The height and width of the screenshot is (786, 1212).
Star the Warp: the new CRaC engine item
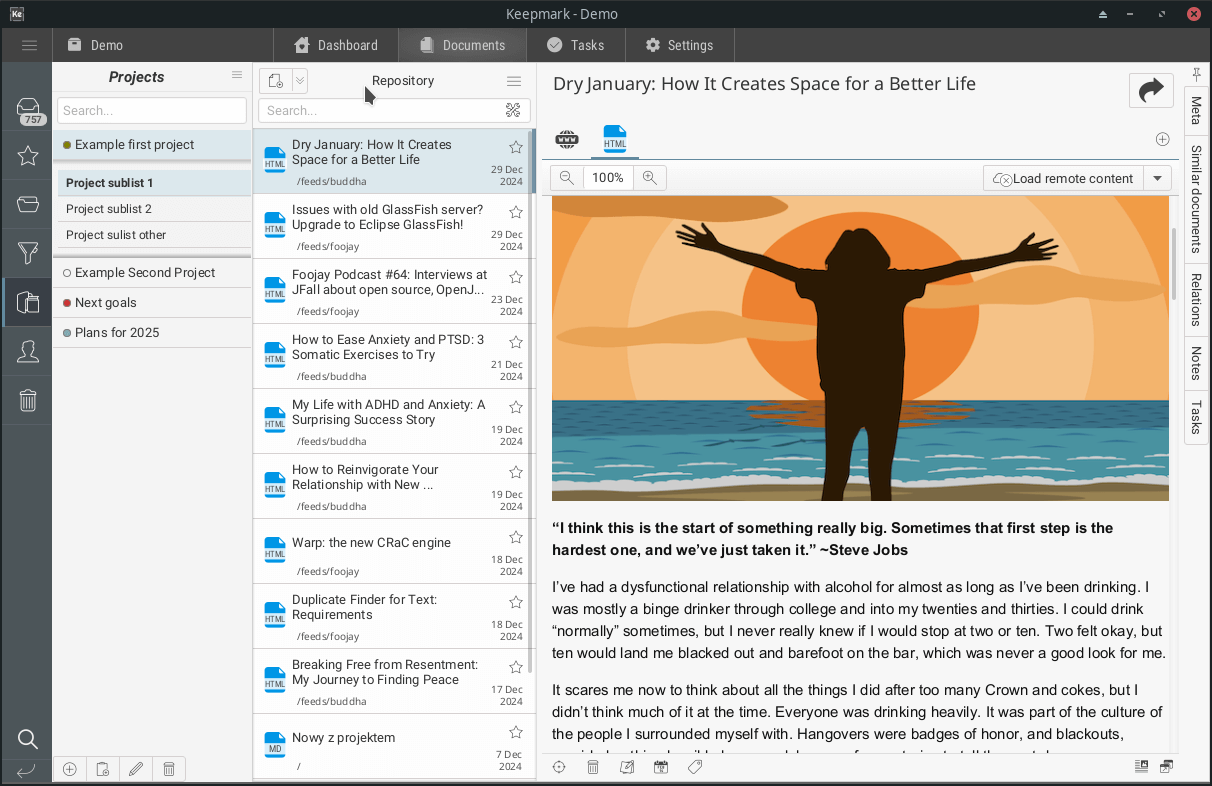516,537
